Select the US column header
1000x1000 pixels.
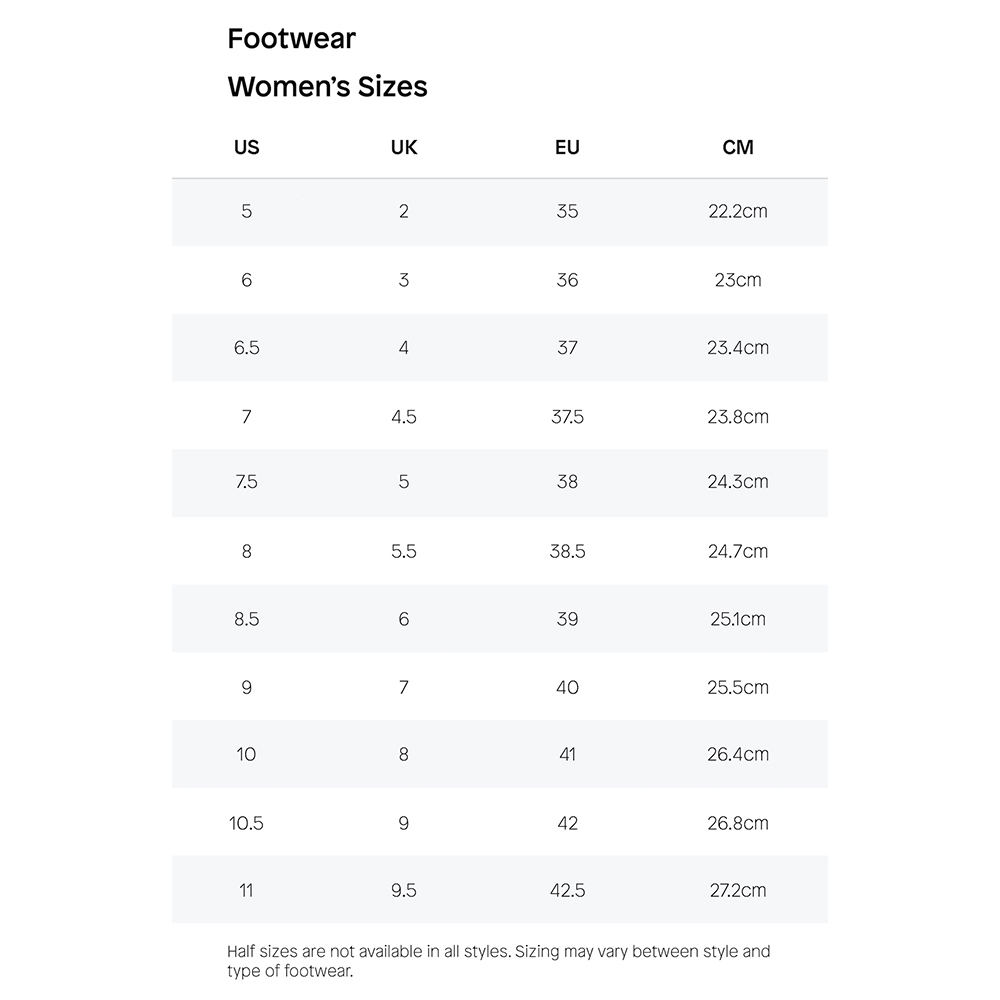coord(247,147)
